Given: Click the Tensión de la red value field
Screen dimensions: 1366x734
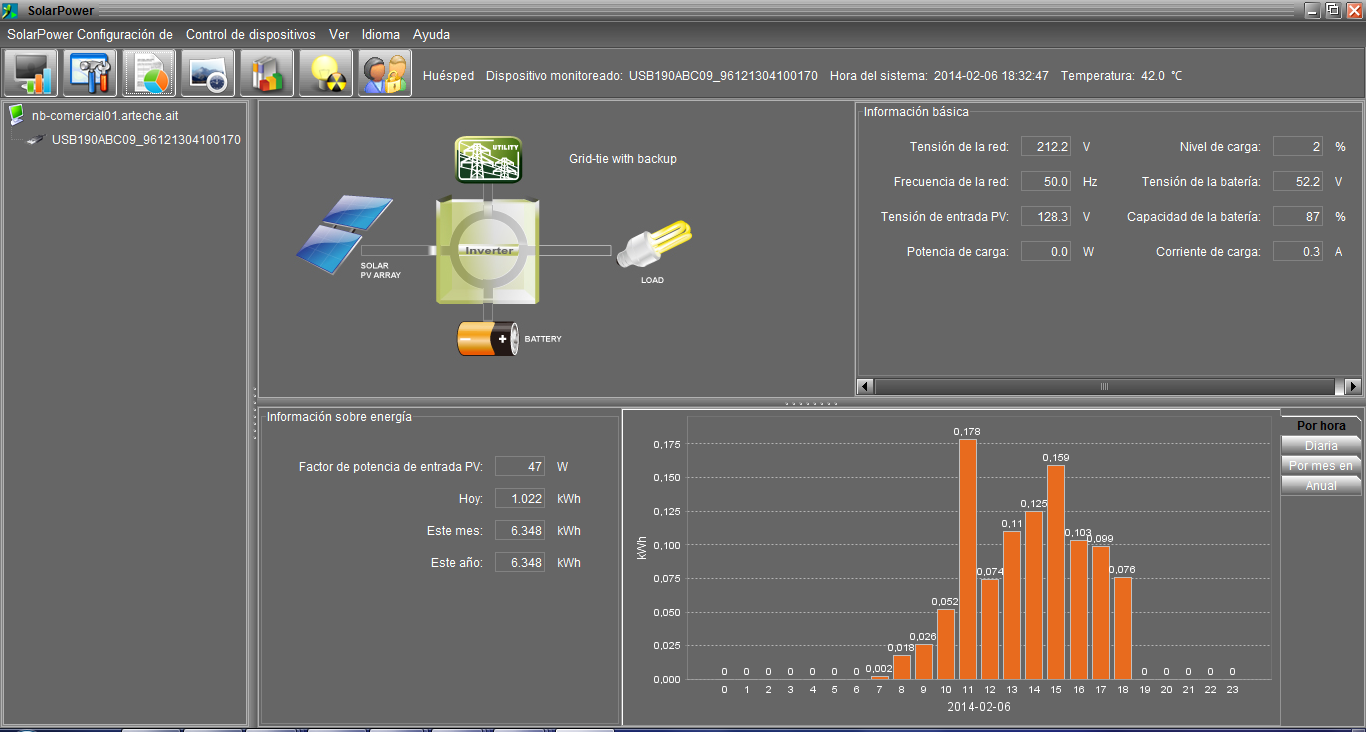Looking at the screenshot, I should pyautogui.click(x=1046, y=147).
